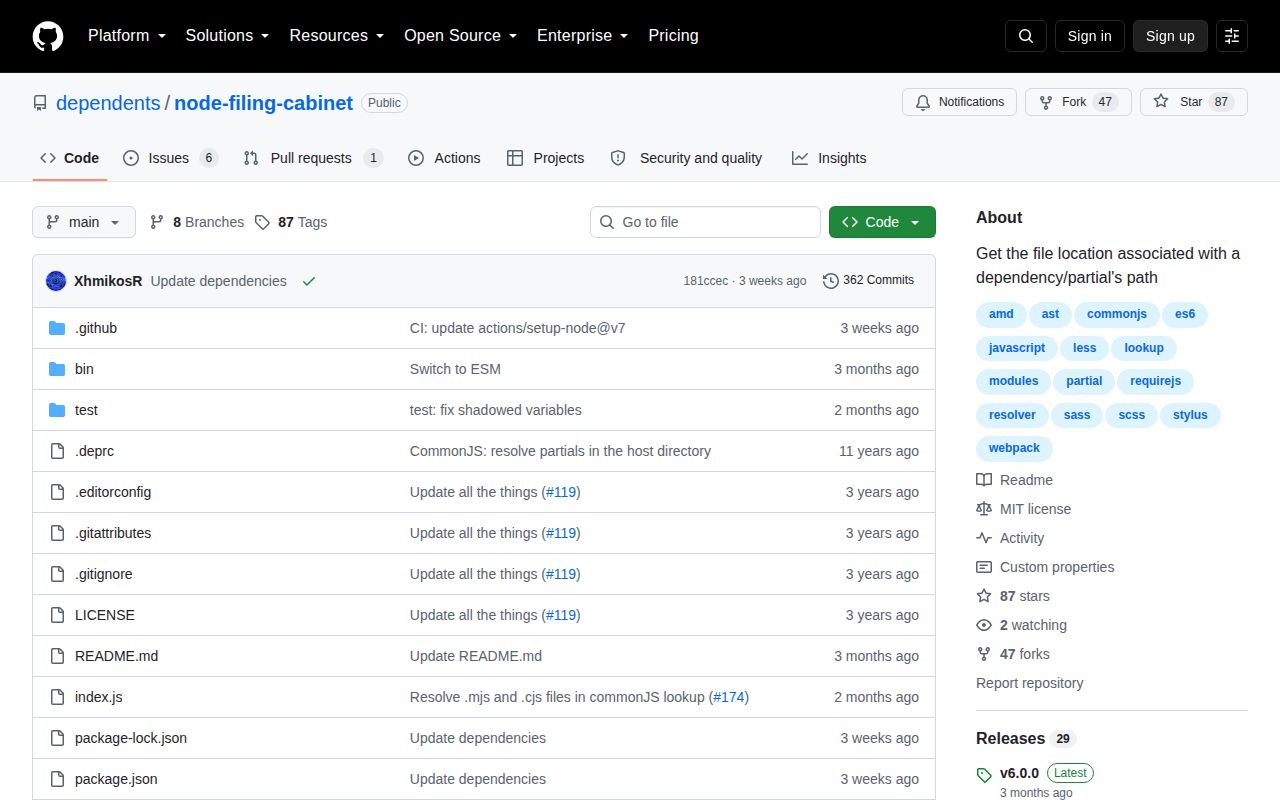Switch to the Pull requests tab
Image resolution: width=1280 pixels, height=800 pixels.
pyautogui.click(x=313, y=158)
